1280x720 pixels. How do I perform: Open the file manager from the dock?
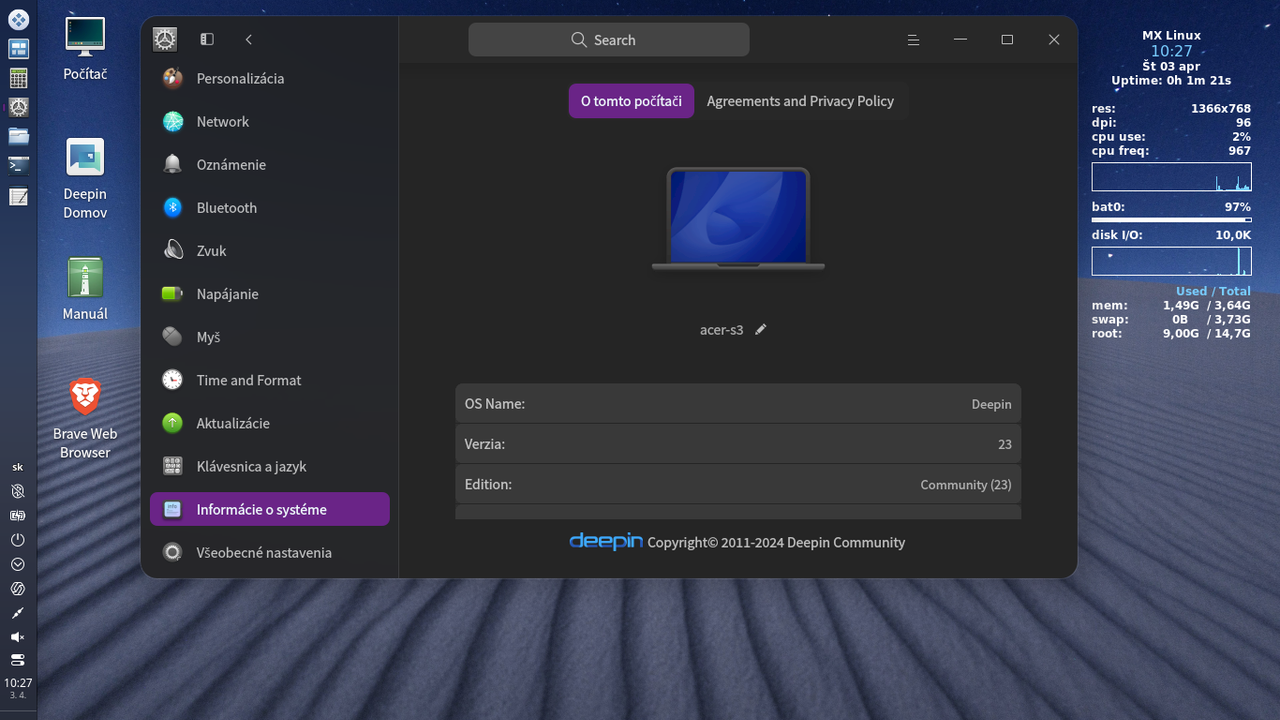pyautogui.click(x=18, y=136)
